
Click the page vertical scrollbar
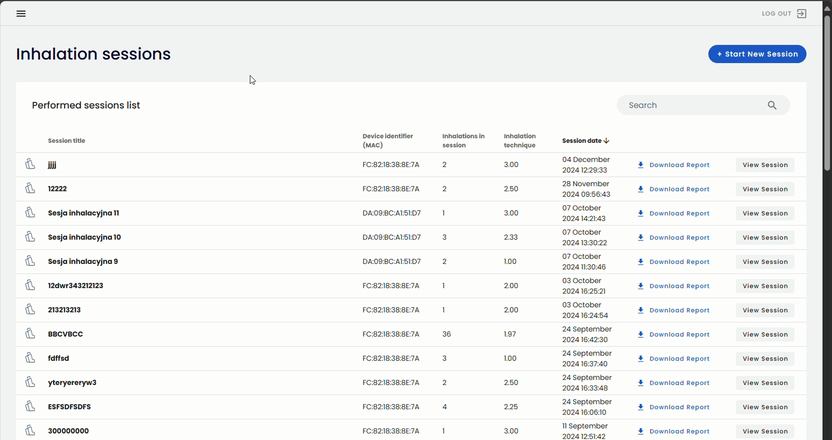827,93
